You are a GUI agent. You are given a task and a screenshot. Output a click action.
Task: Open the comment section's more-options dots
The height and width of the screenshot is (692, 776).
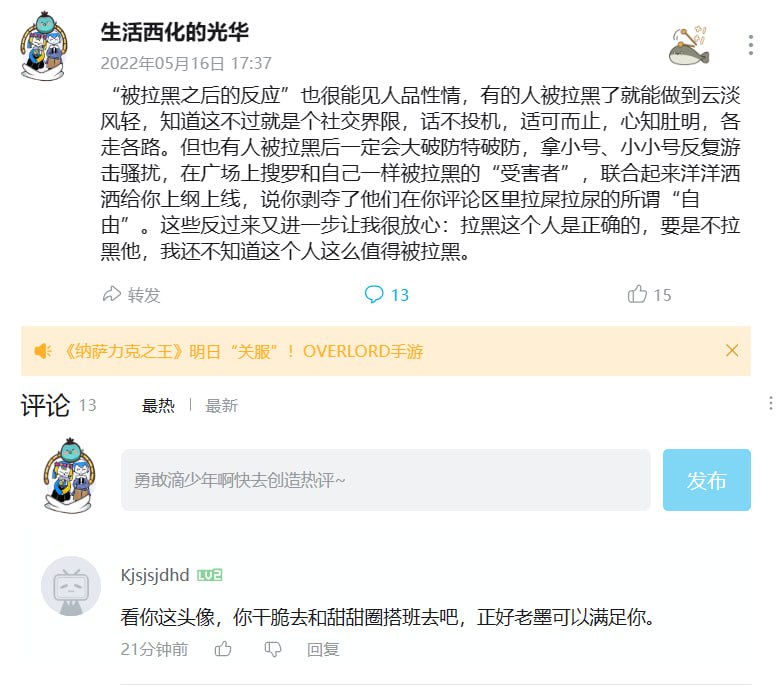click(x=771, y=403)
